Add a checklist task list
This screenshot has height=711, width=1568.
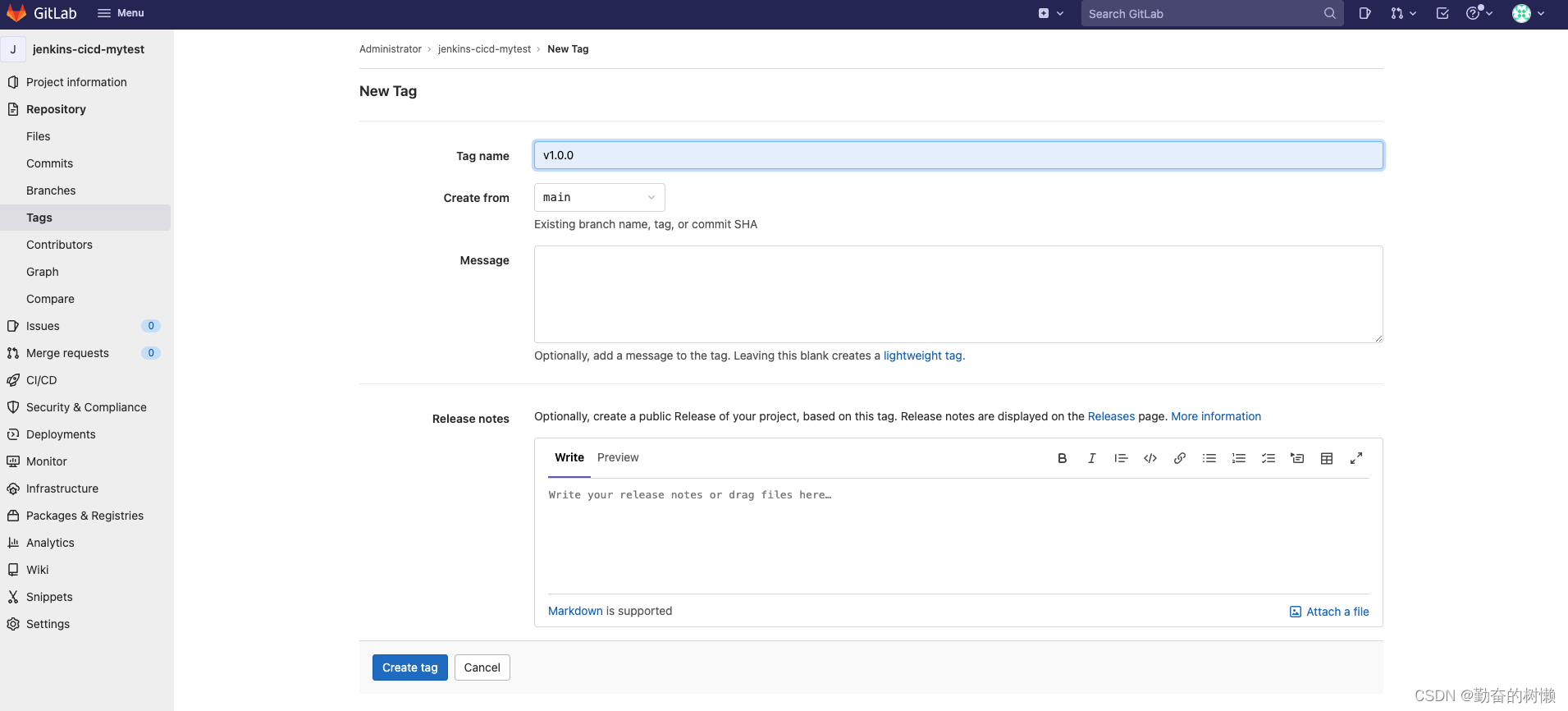pos(1269,458)
